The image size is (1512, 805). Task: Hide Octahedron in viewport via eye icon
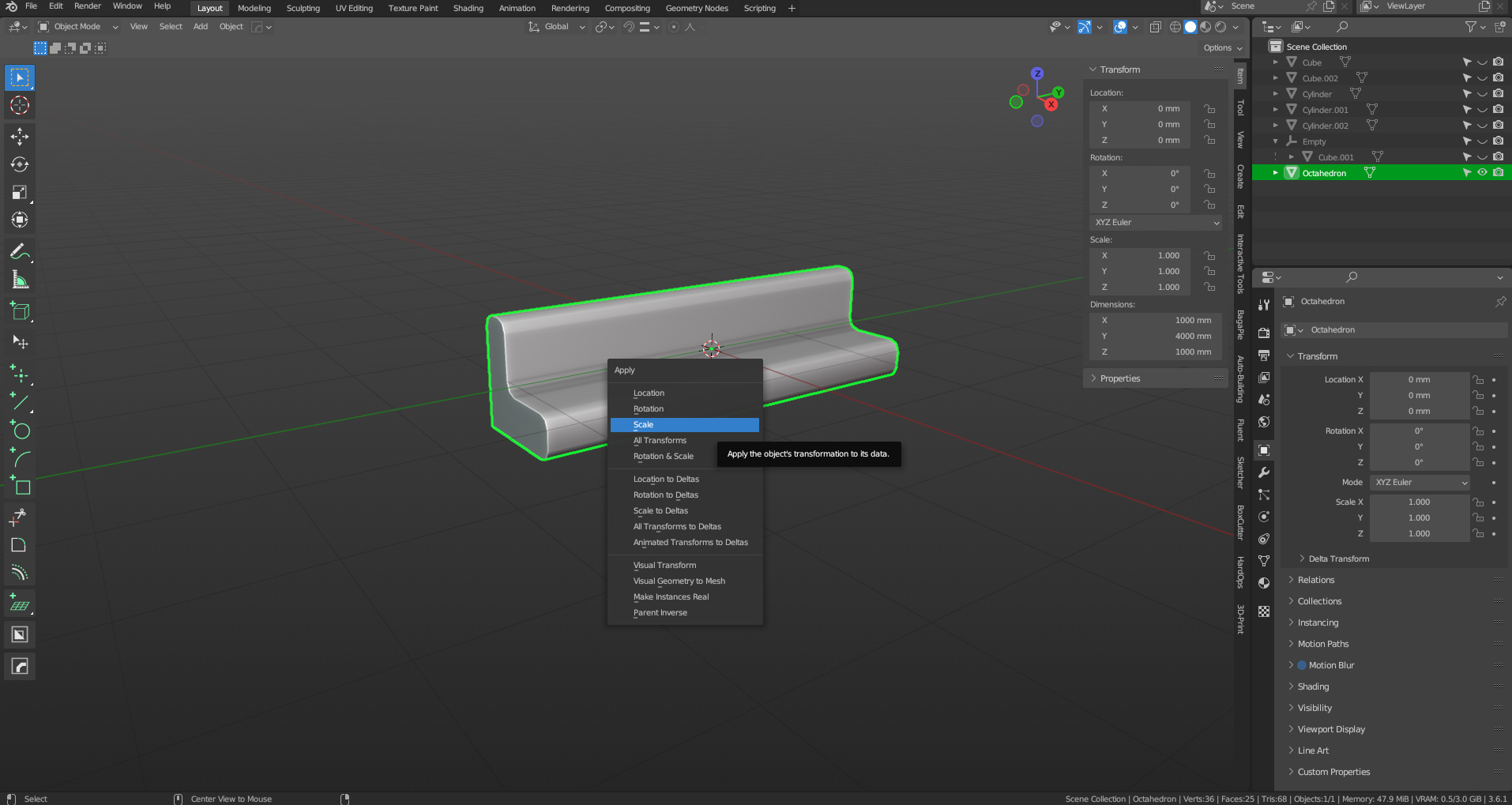point(1482,172)
